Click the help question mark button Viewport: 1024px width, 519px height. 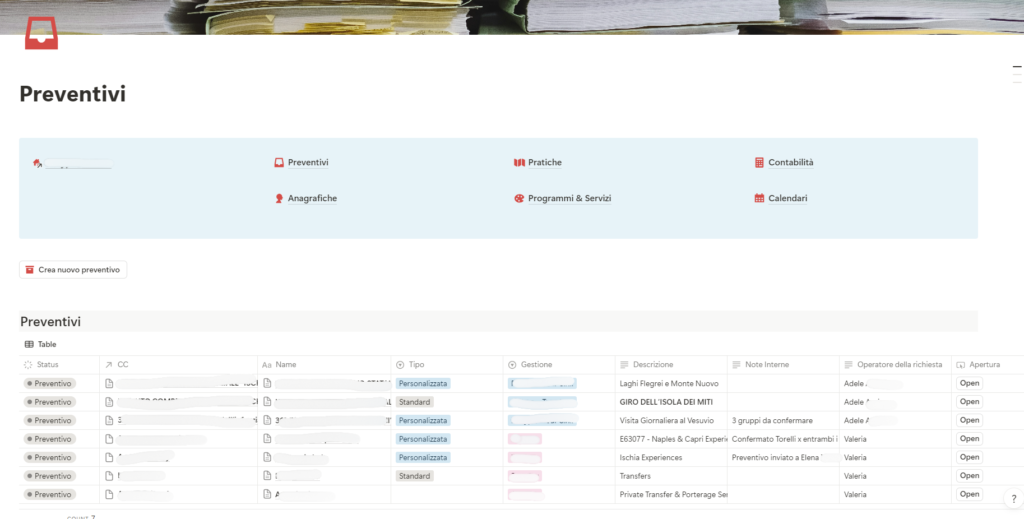coord(1014,499)
